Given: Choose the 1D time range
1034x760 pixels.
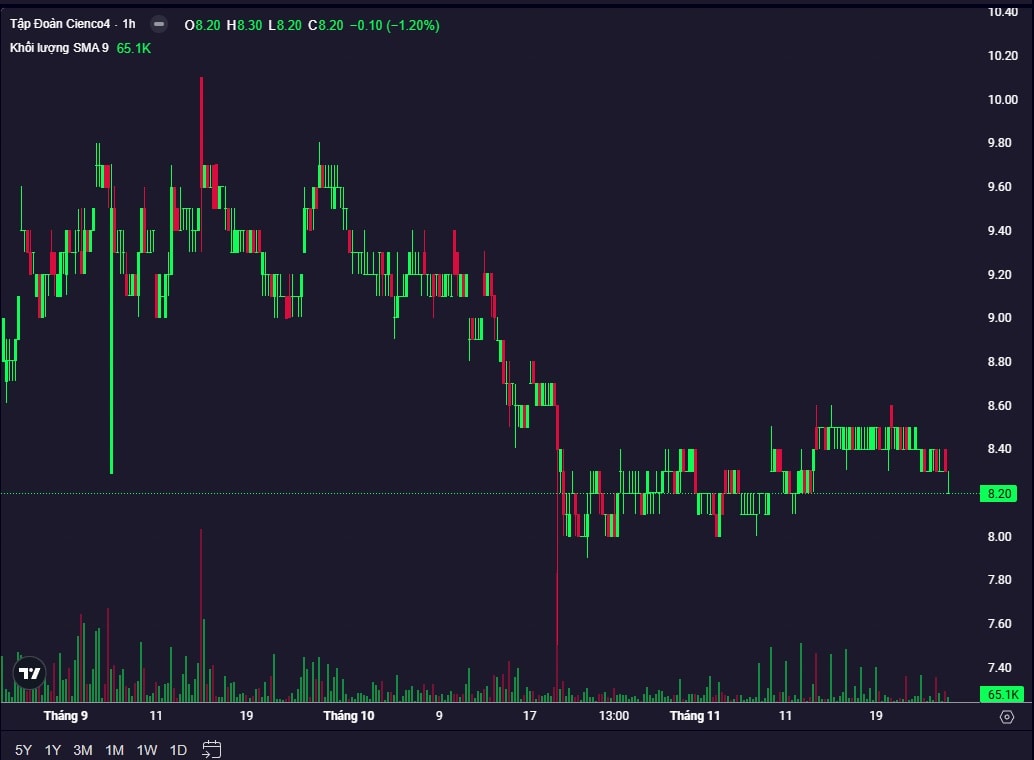Looking at the screenshot, I should [178, 750].
